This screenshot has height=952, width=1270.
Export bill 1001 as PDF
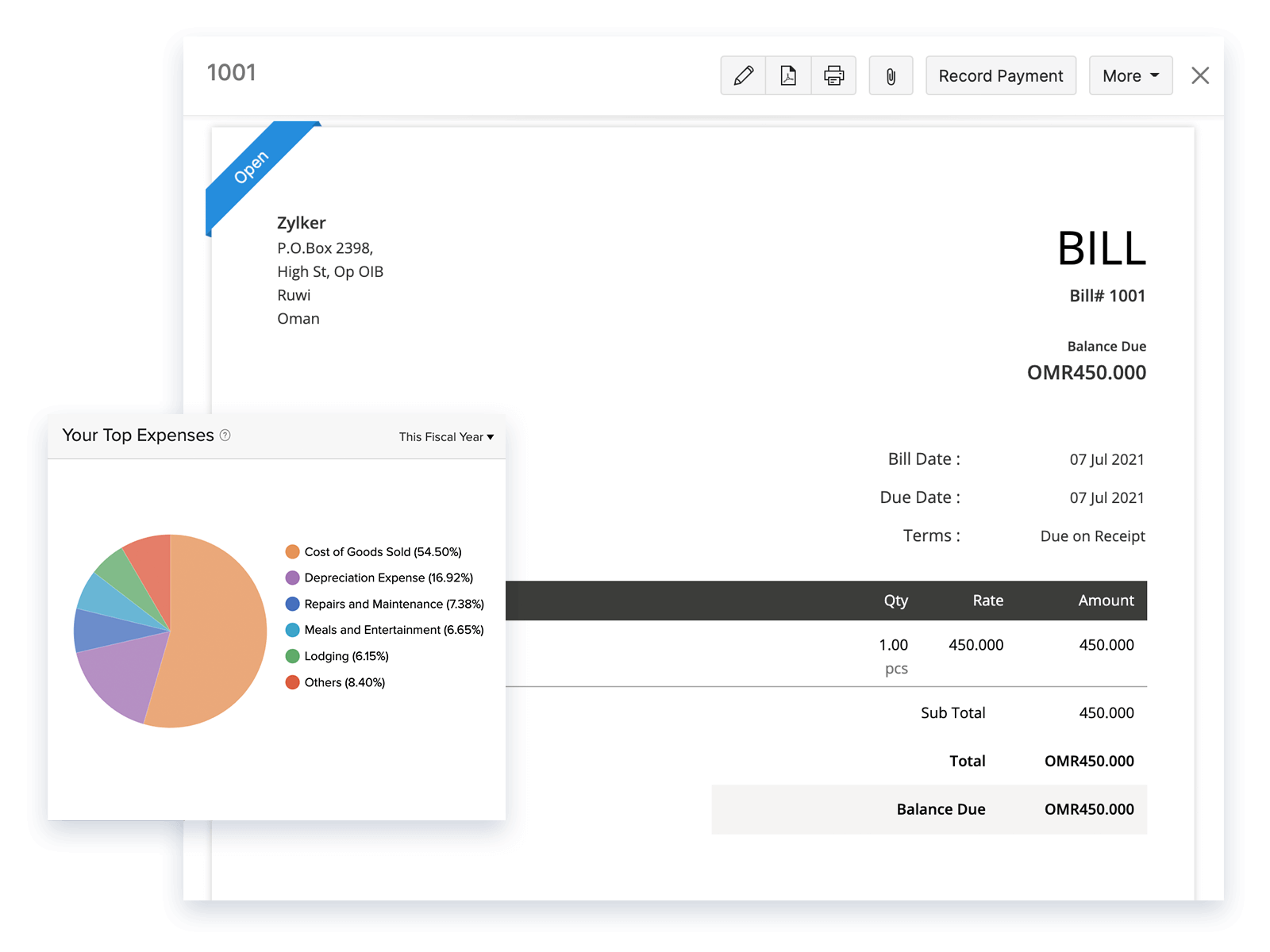coord(787,75)
